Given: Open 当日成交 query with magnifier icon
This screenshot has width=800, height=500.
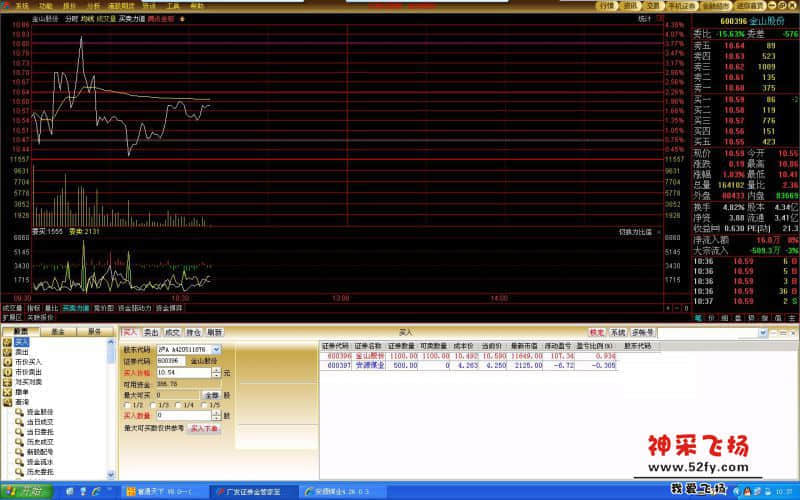Looking at the screenshot, I should 19,422.
